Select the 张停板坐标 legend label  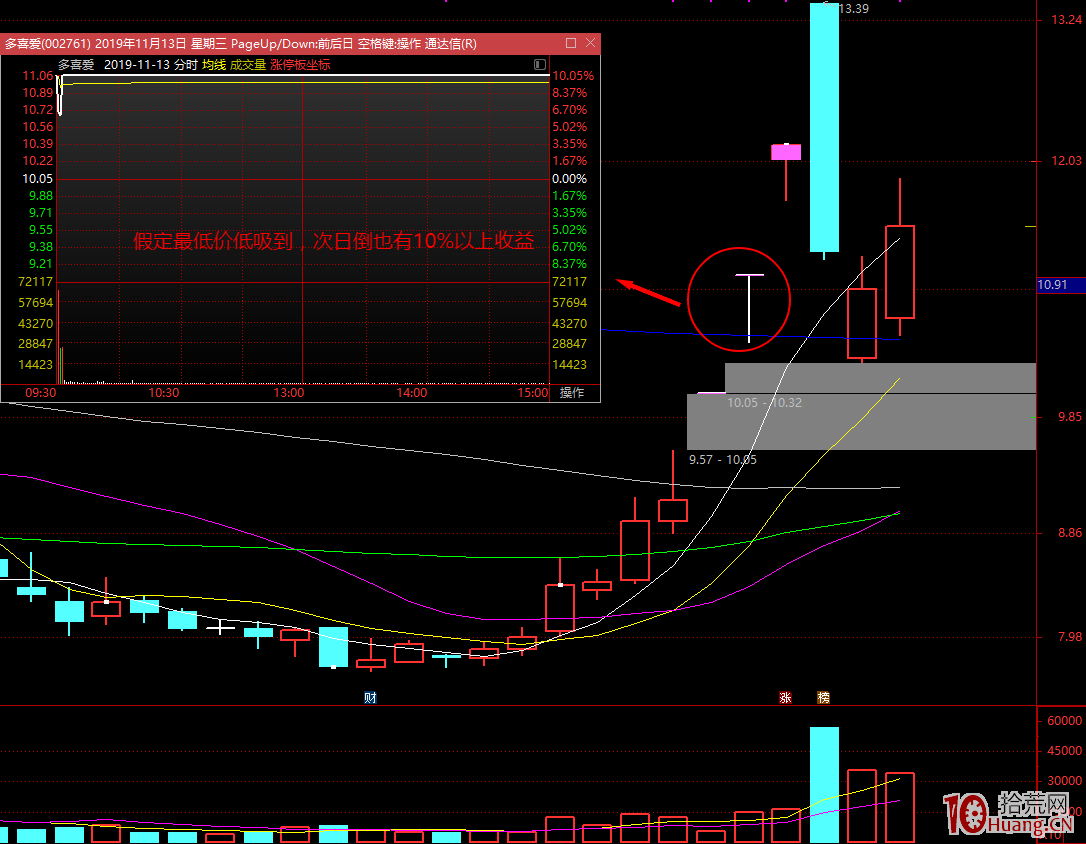tap(301, 64)
